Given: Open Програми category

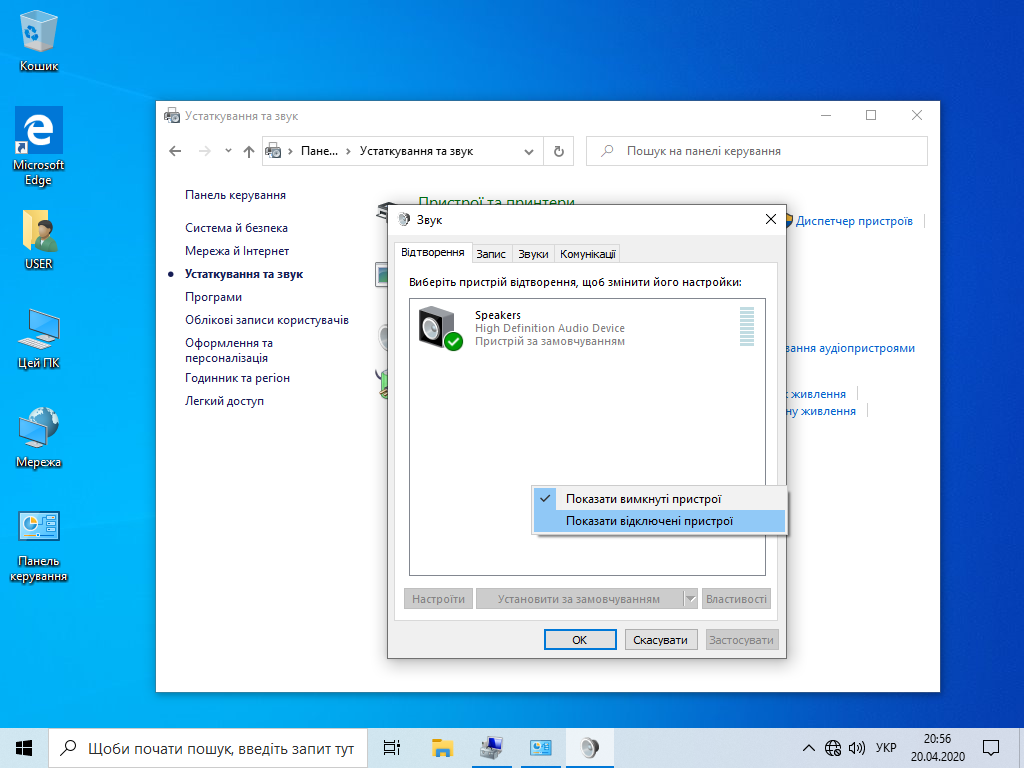Looking at the screenshot, I should [214, 297].
